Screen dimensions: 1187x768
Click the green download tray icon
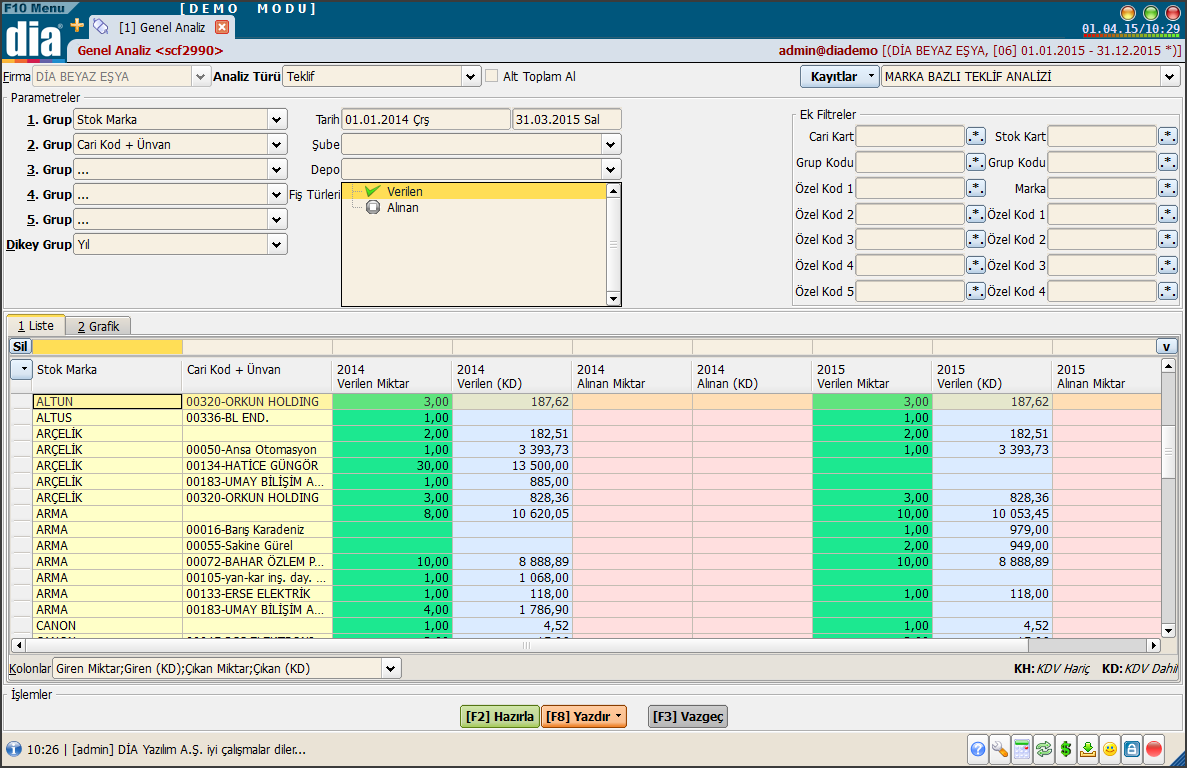coord(1088,749)
